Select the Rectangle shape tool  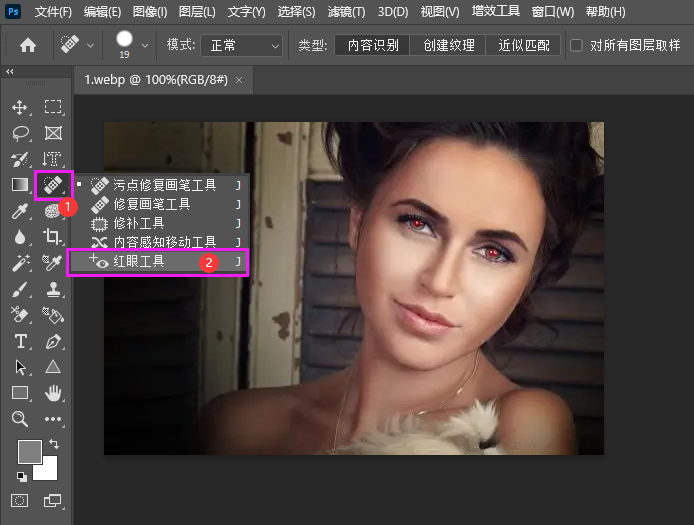point(20,393)
